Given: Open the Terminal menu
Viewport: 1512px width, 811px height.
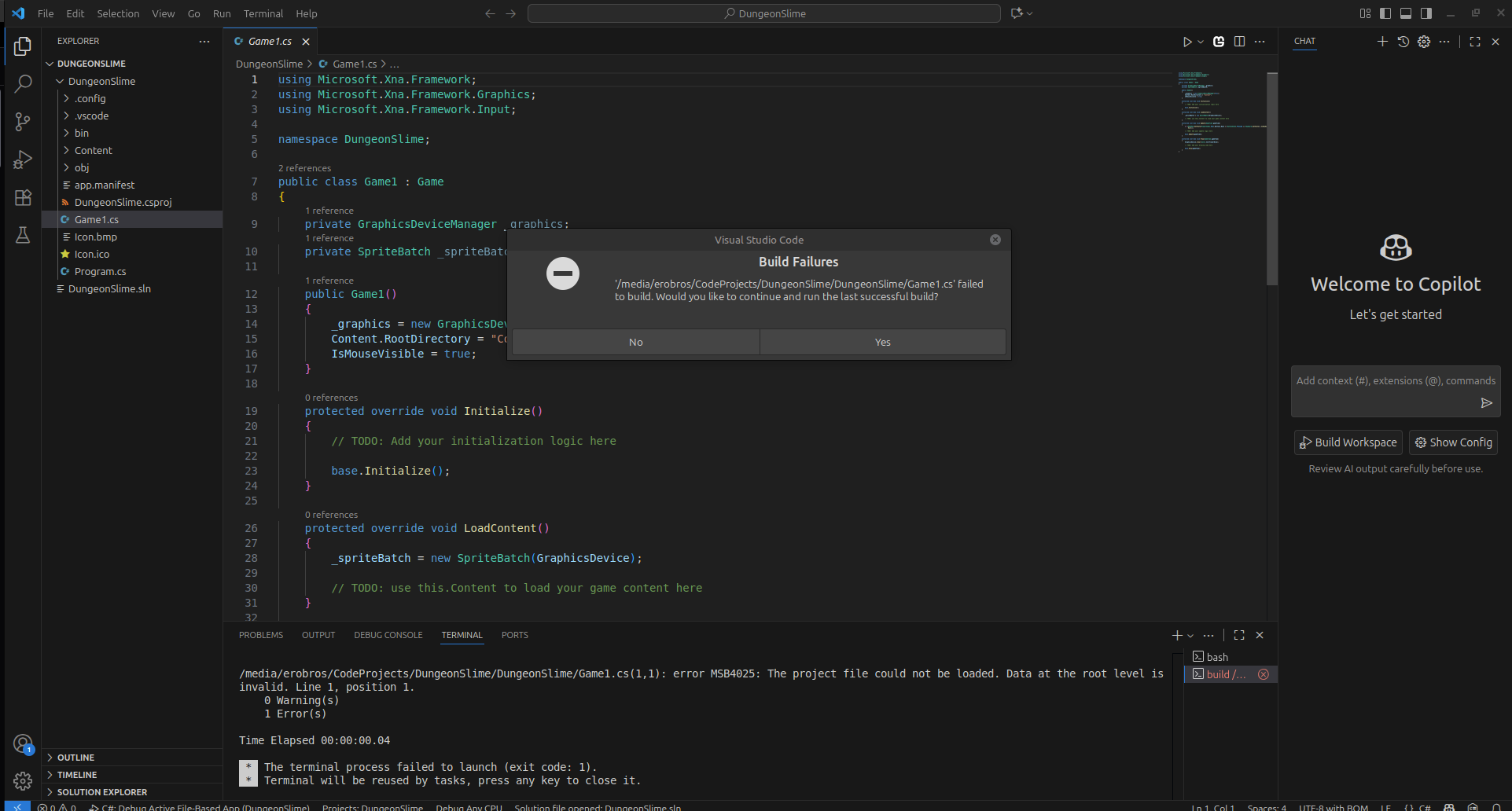Looking at the screenshot, I should click(x=263, y=13).
